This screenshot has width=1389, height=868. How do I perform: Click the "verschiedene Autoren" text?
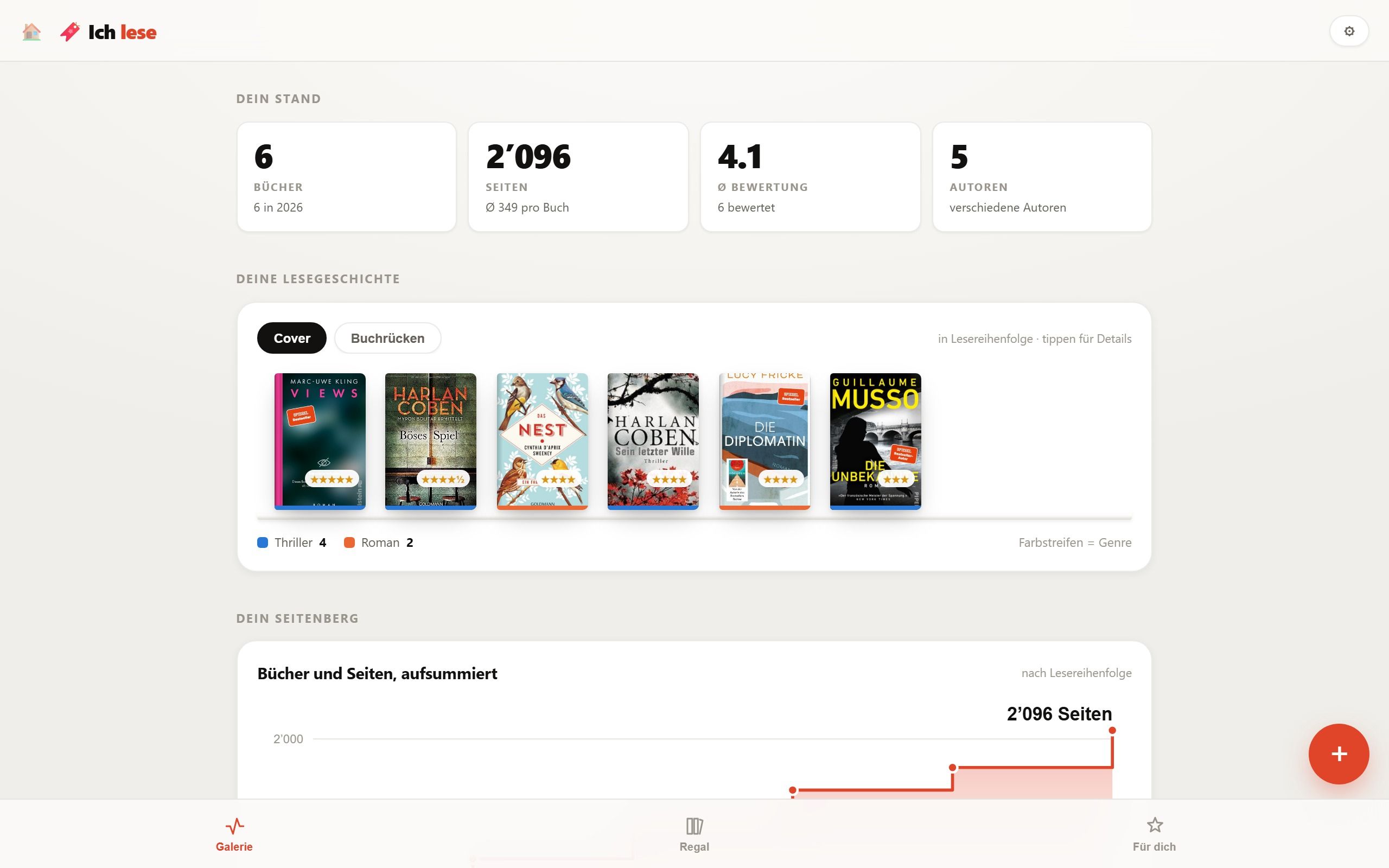(1008, 207)
